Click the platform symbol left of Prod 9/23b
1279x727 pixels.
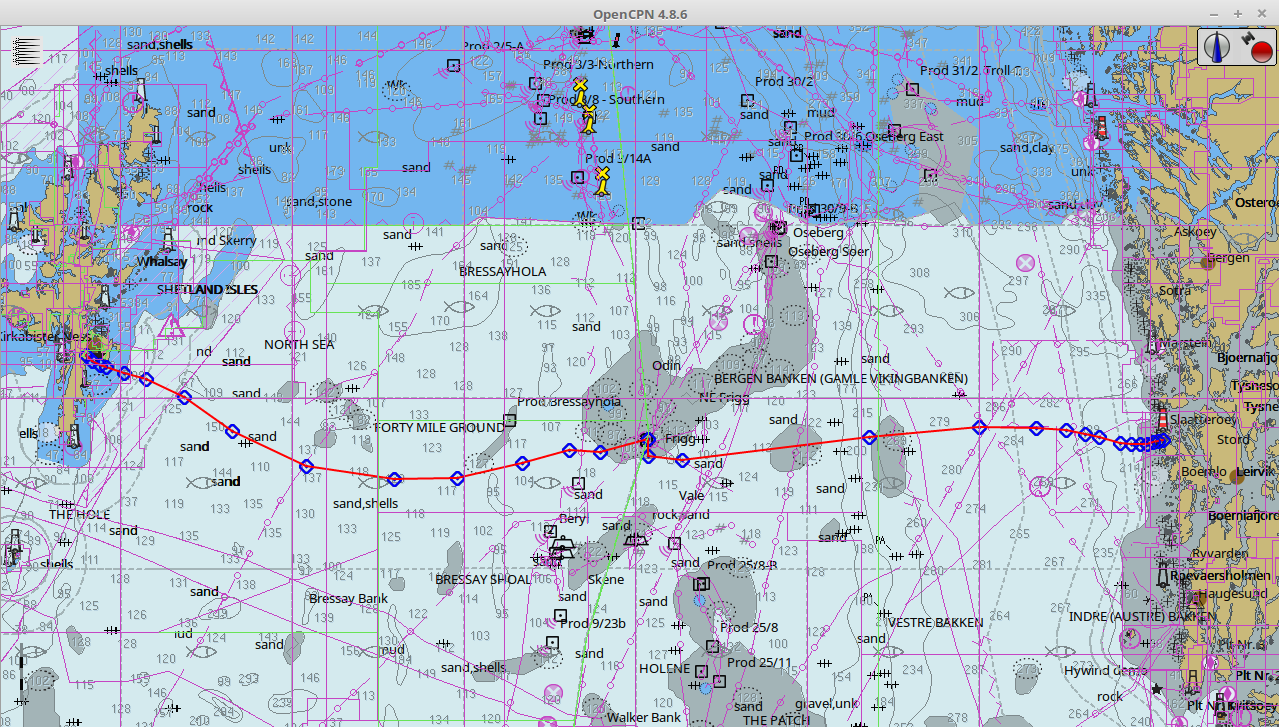click(x=551, y=642)
